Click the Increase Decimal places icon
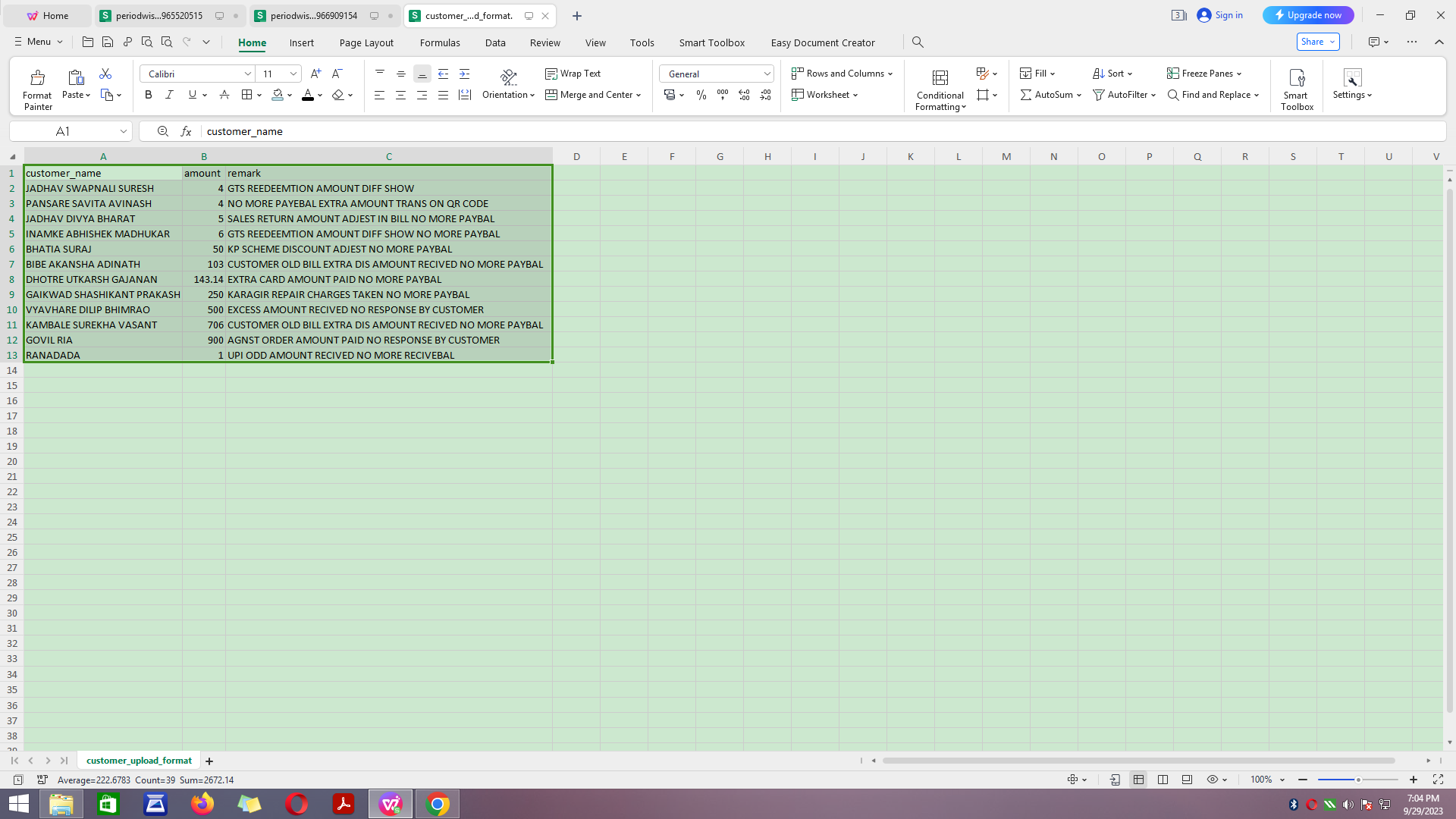The width and height of the screenshot is (1456, 819). (744, 95)
